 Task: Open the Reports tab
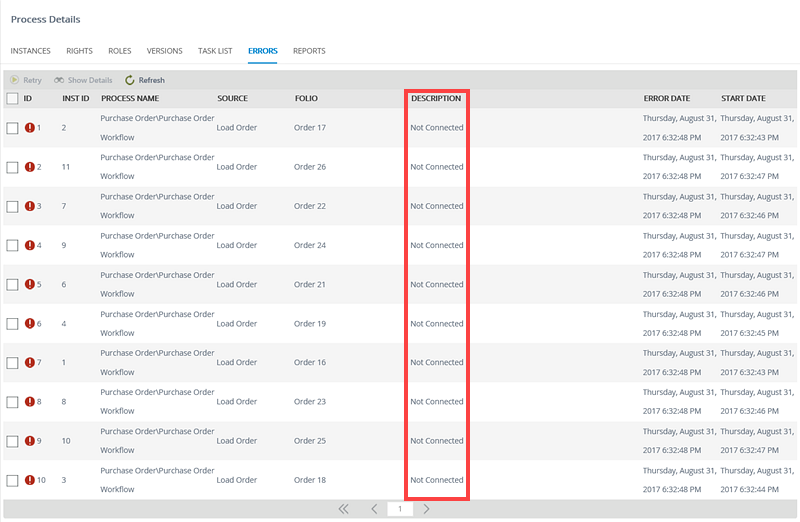click(309, 51)
